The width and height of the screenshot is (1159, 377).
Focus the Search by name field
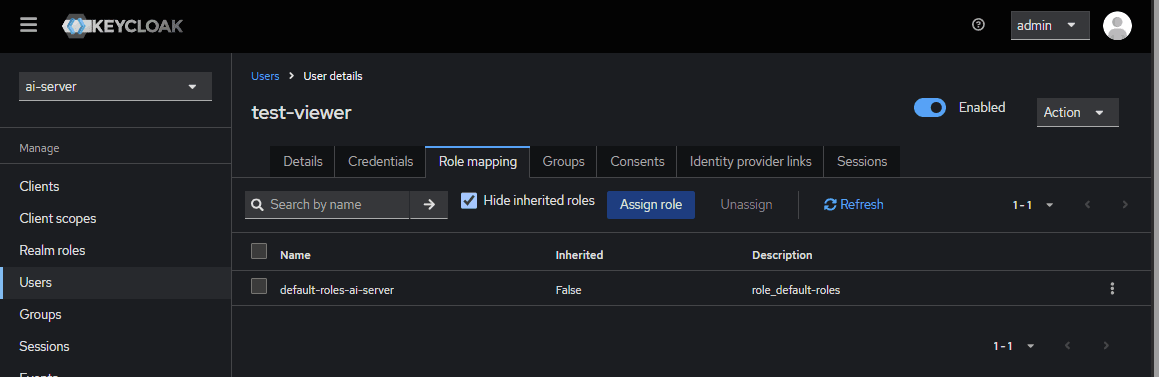(x=327, y=205)
